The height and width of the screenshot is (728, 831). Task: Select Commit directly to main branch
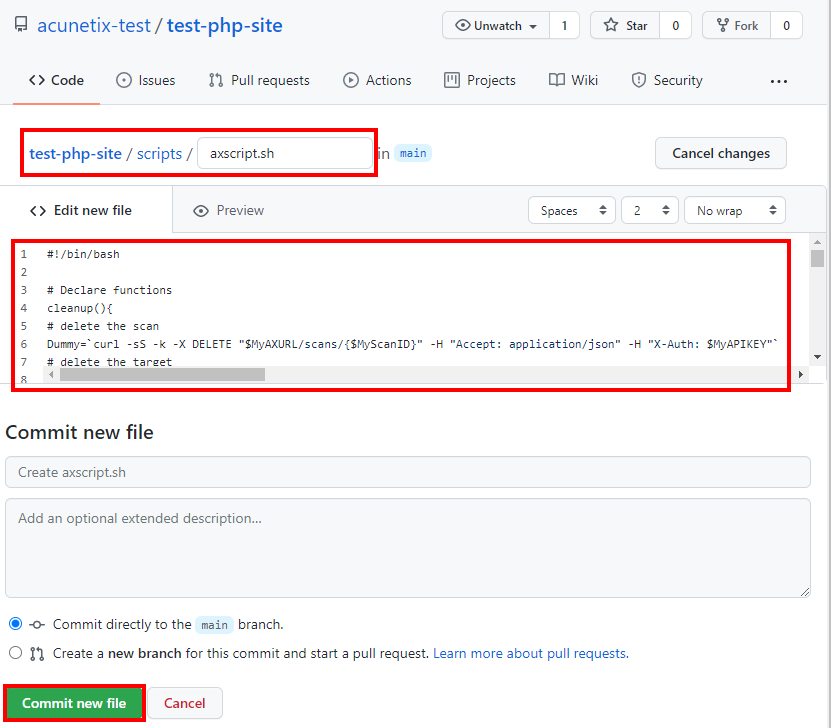click(16, 624)
